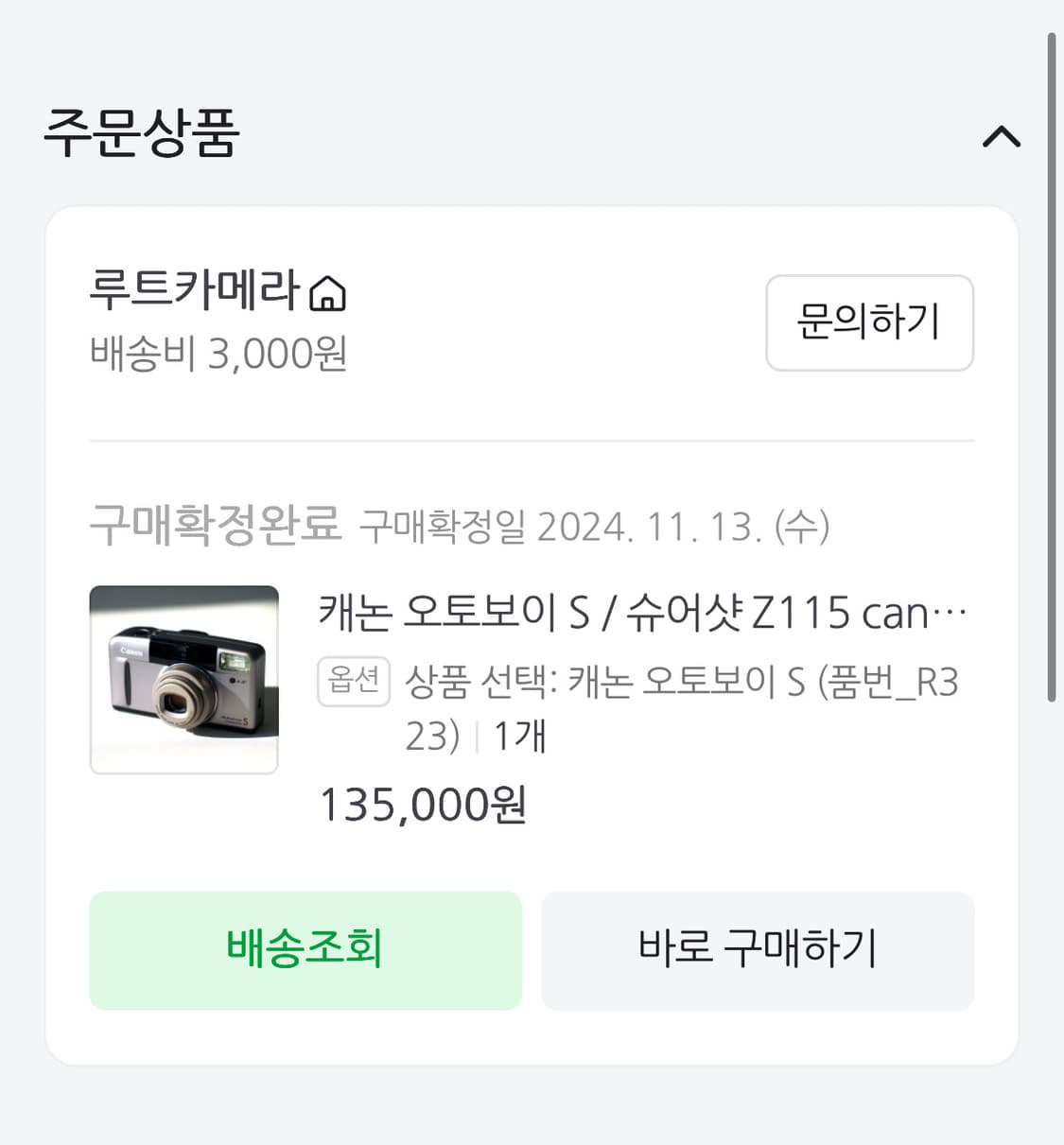1064x1145 pixels.
Task: Collapse the 주문상품 section with the chevron
Action: [1001, 137]
